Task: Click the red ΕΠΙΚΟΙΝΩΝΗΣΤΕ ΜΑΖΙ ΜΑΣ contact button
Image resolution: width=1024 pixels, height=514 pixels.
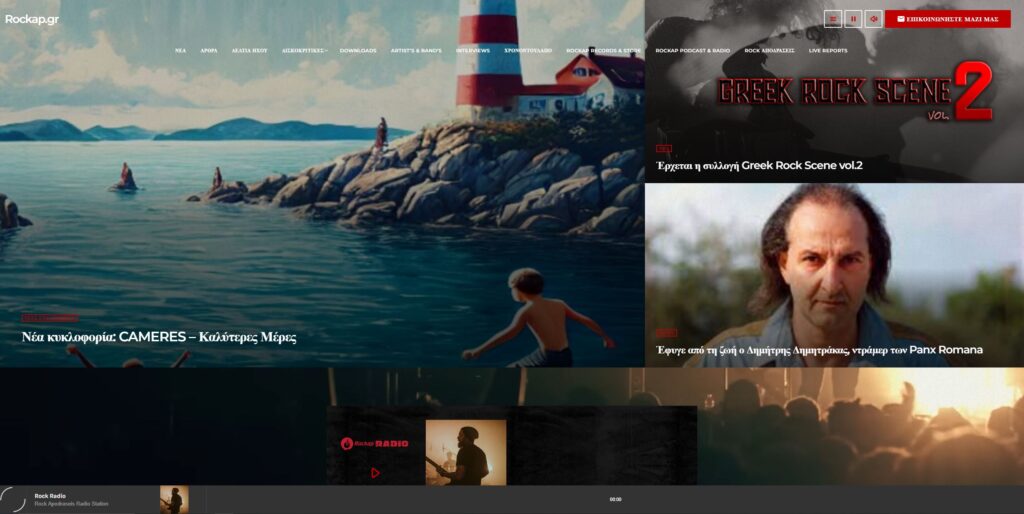Action: point(948,19)
